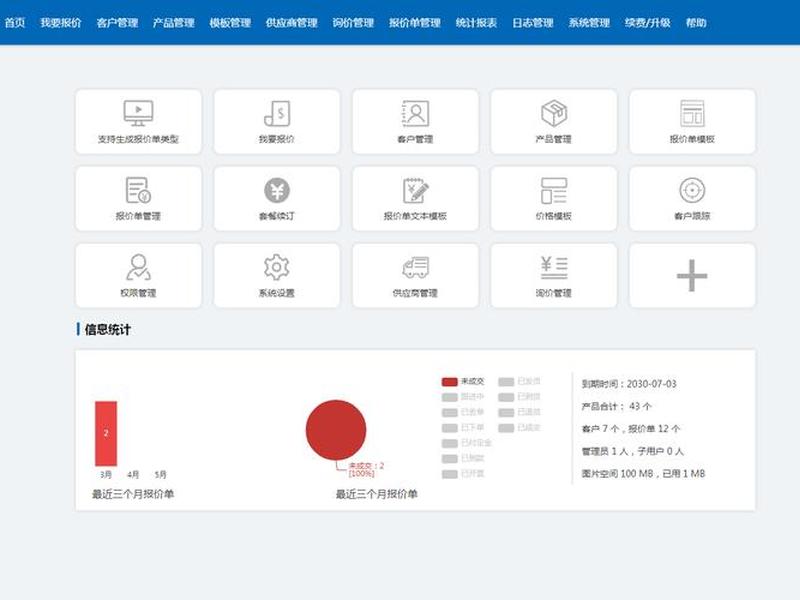This screenshot has height=600, width=800.
Task: Open the 客户管理 contact book icon card
Action: (x=415, y=122)
